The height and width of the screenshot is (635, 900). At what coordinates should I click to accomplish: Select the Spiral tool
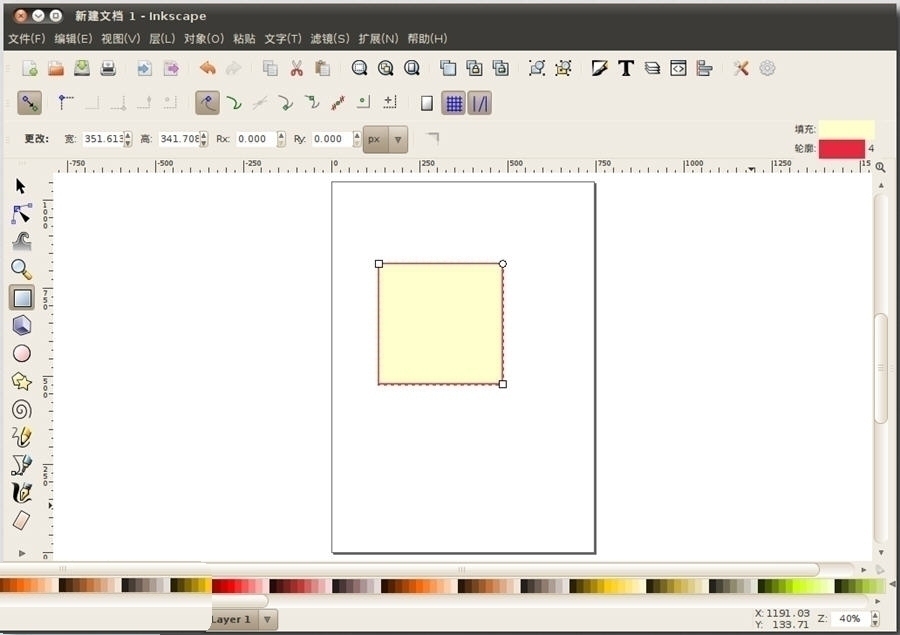point(21,408)
